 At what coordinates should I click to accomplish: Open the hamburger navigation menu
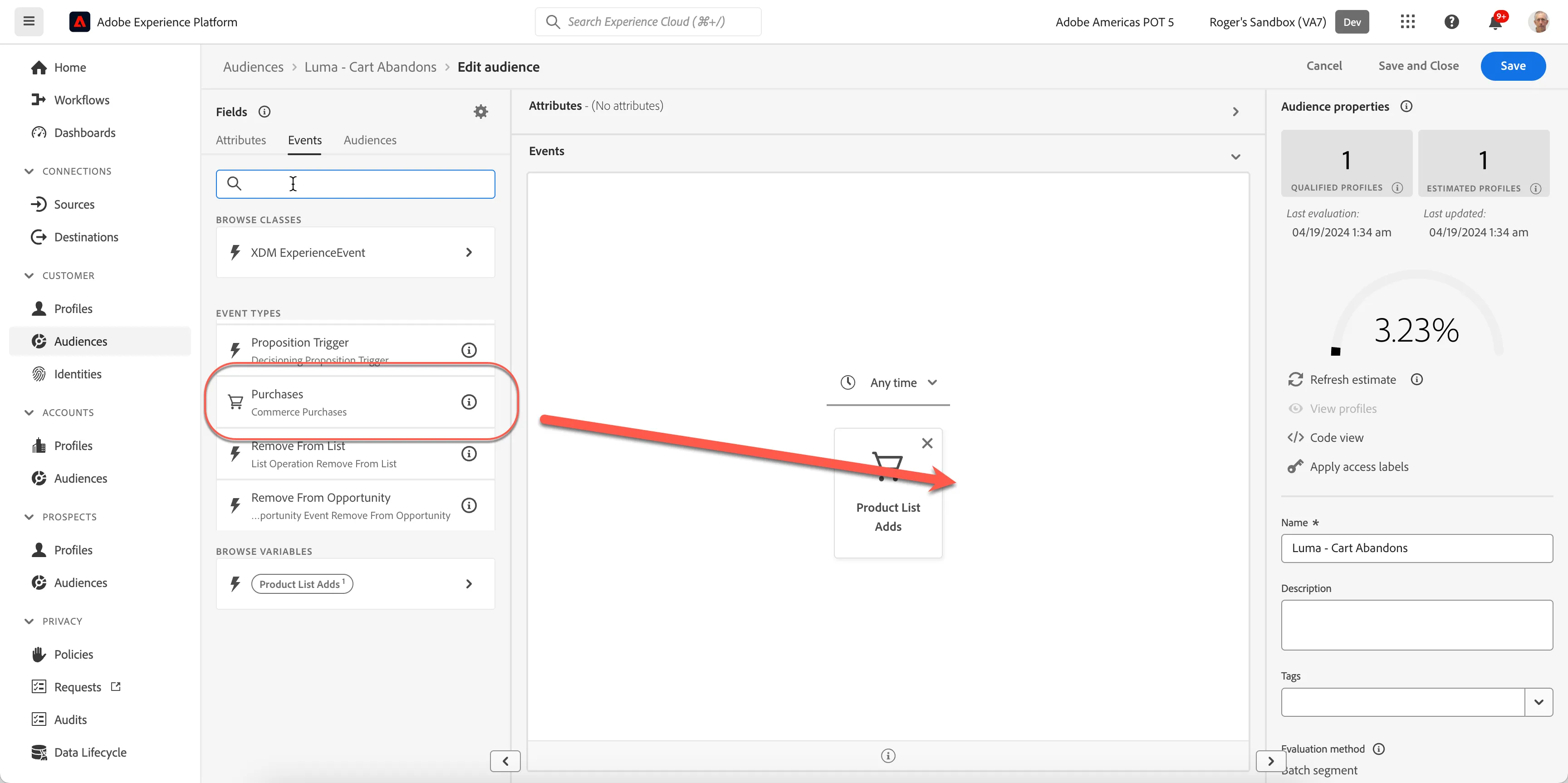coord(29,22)
